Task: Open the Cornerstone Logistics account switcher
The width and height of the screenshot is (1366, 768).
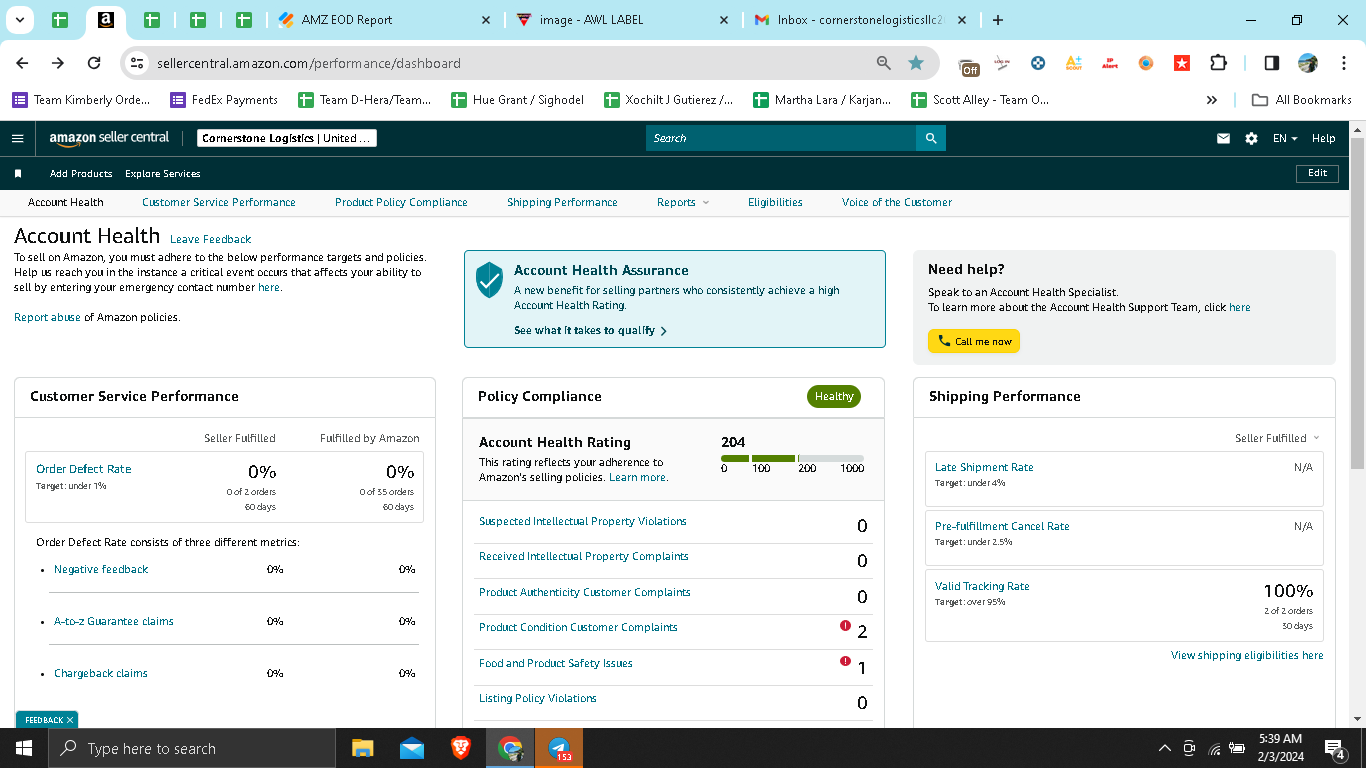Action: [287, 138]
